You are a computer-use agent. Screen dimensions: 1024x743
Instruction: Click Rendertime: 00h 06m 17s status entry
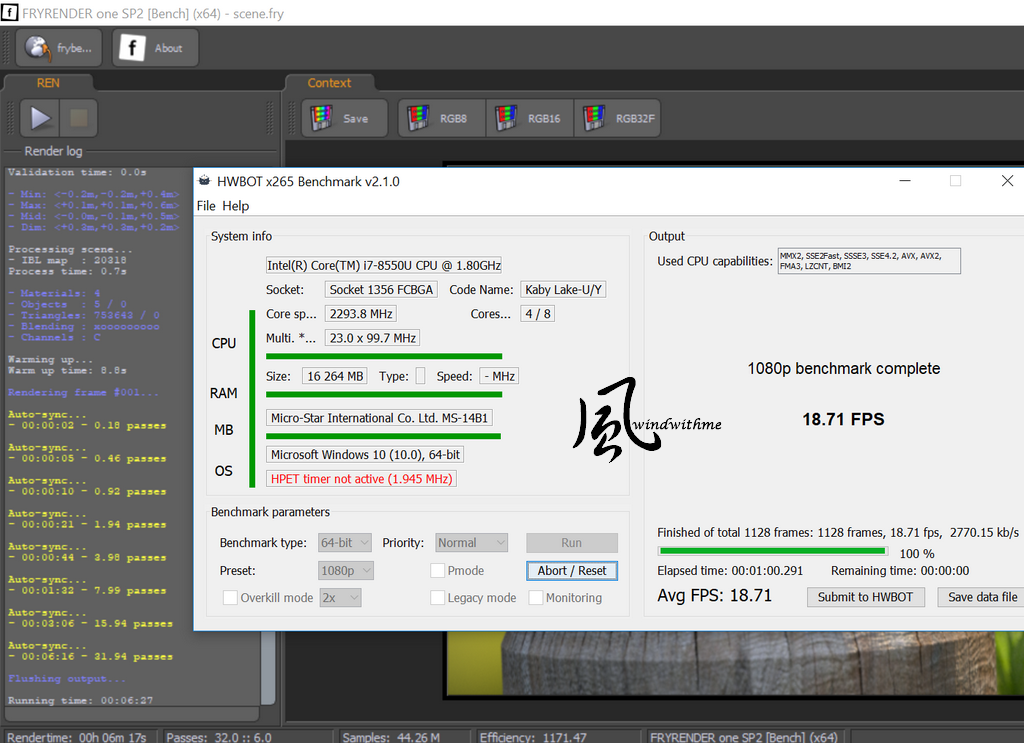click(76, 736)
